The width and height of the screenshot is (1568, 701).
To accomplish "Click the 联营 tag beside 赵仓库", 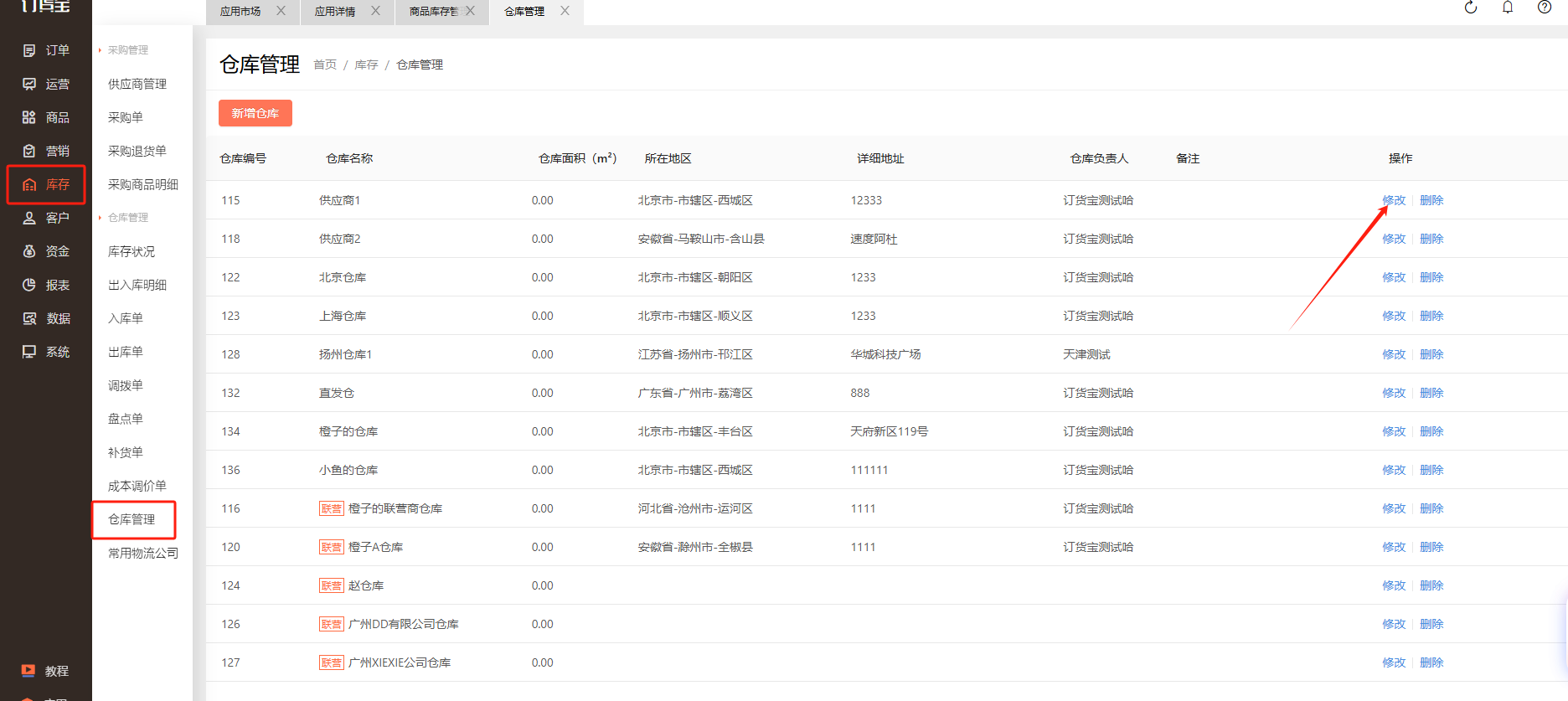I will 332,585.
